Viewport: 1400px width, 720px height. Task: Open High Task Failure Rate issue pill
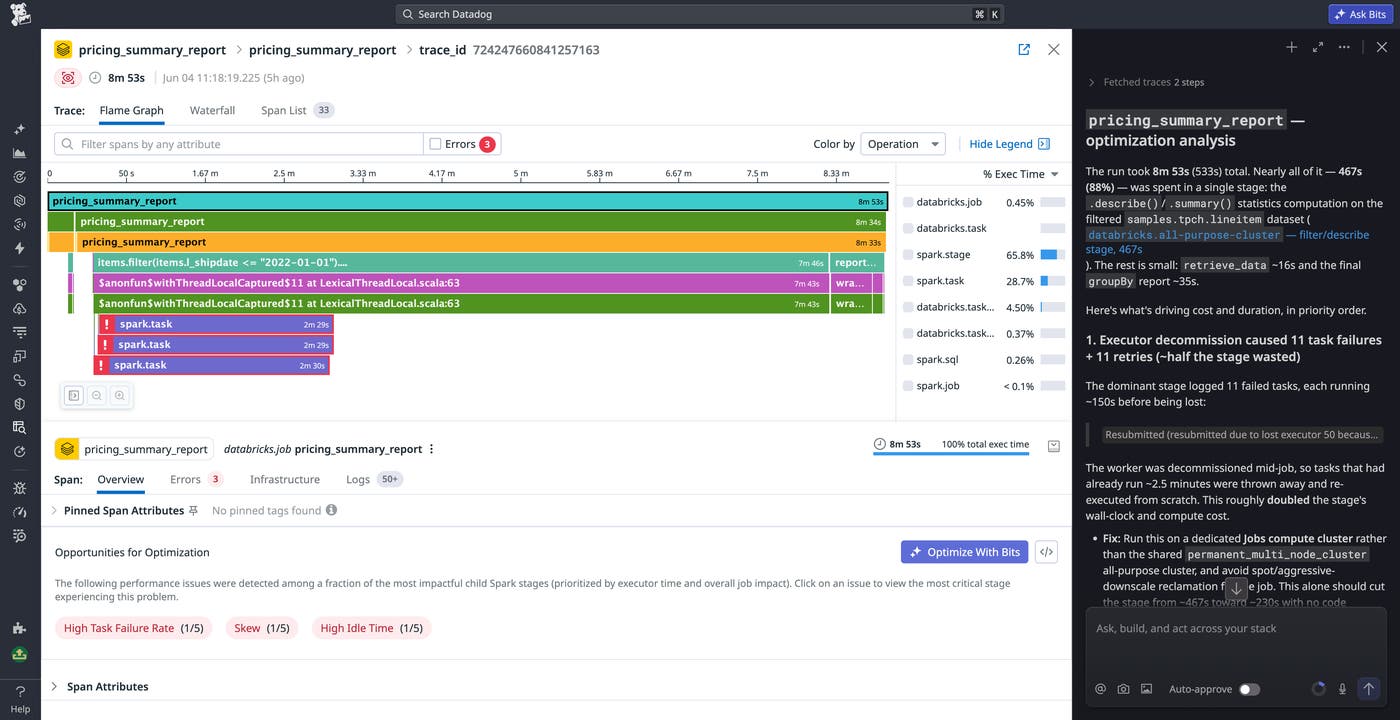point(133,628)
